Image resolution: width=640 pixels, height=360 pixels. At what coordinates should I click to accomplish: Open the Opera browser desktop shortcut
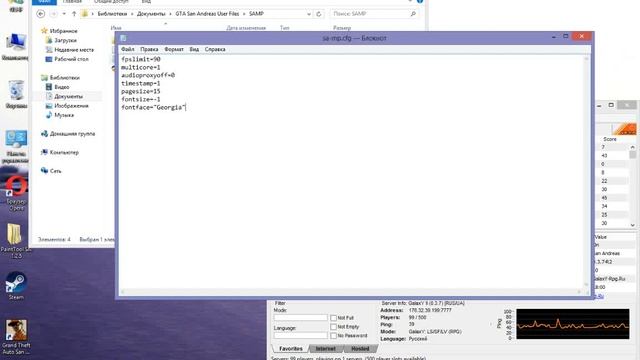16,192
